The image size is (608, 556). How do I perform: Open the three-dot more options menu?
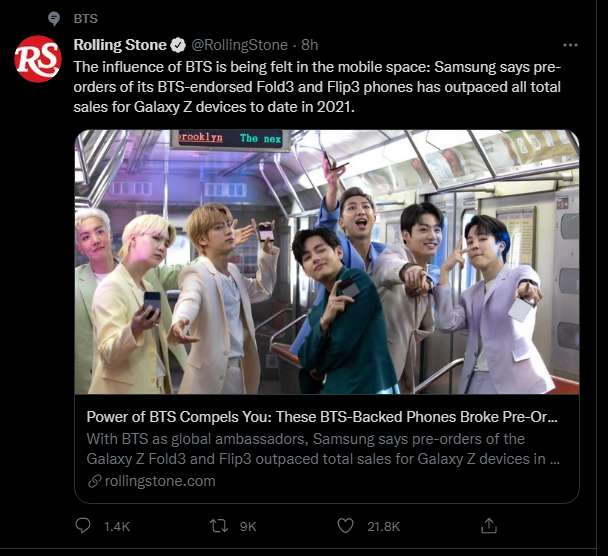[570, 45]
